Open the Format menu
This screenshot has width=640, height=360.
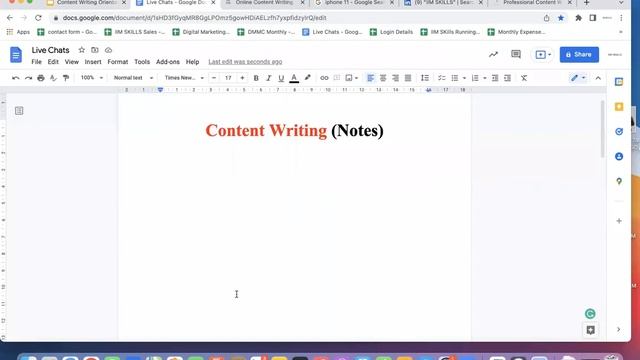click(118, 62)
